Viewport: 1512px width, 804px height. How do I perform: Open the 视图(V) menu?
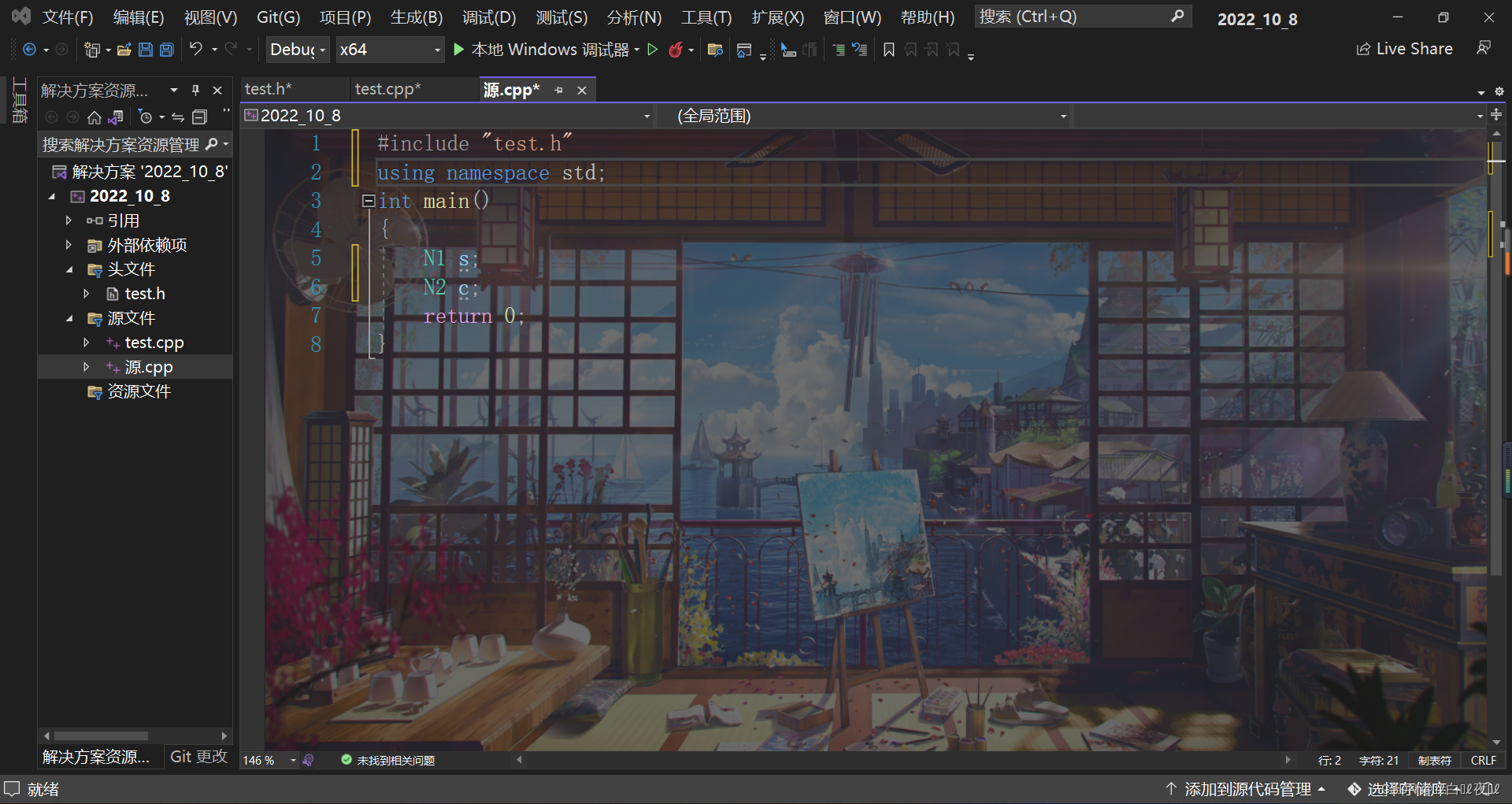210,17
